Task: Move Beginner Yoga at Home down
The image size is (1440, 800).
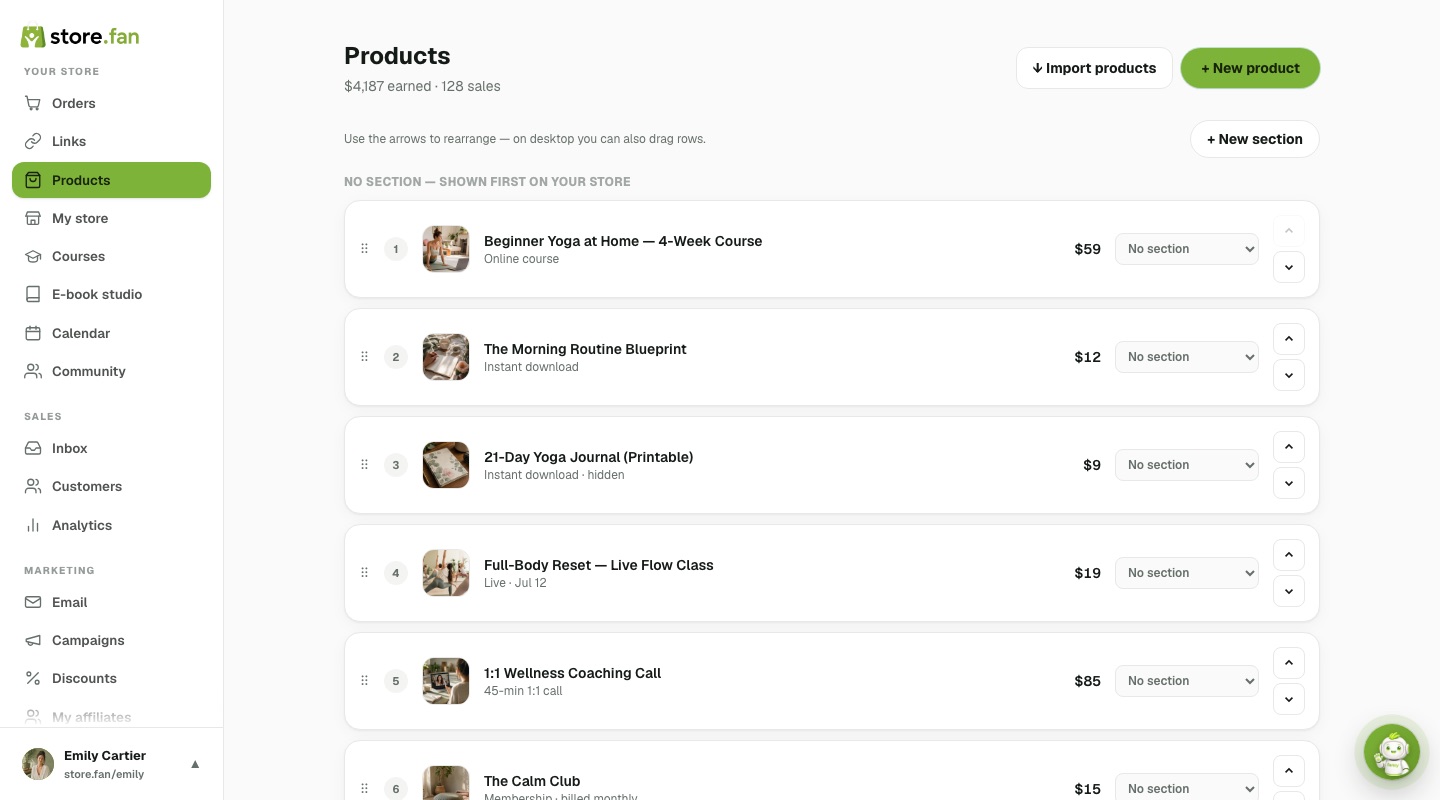Action: (1289, 267)
